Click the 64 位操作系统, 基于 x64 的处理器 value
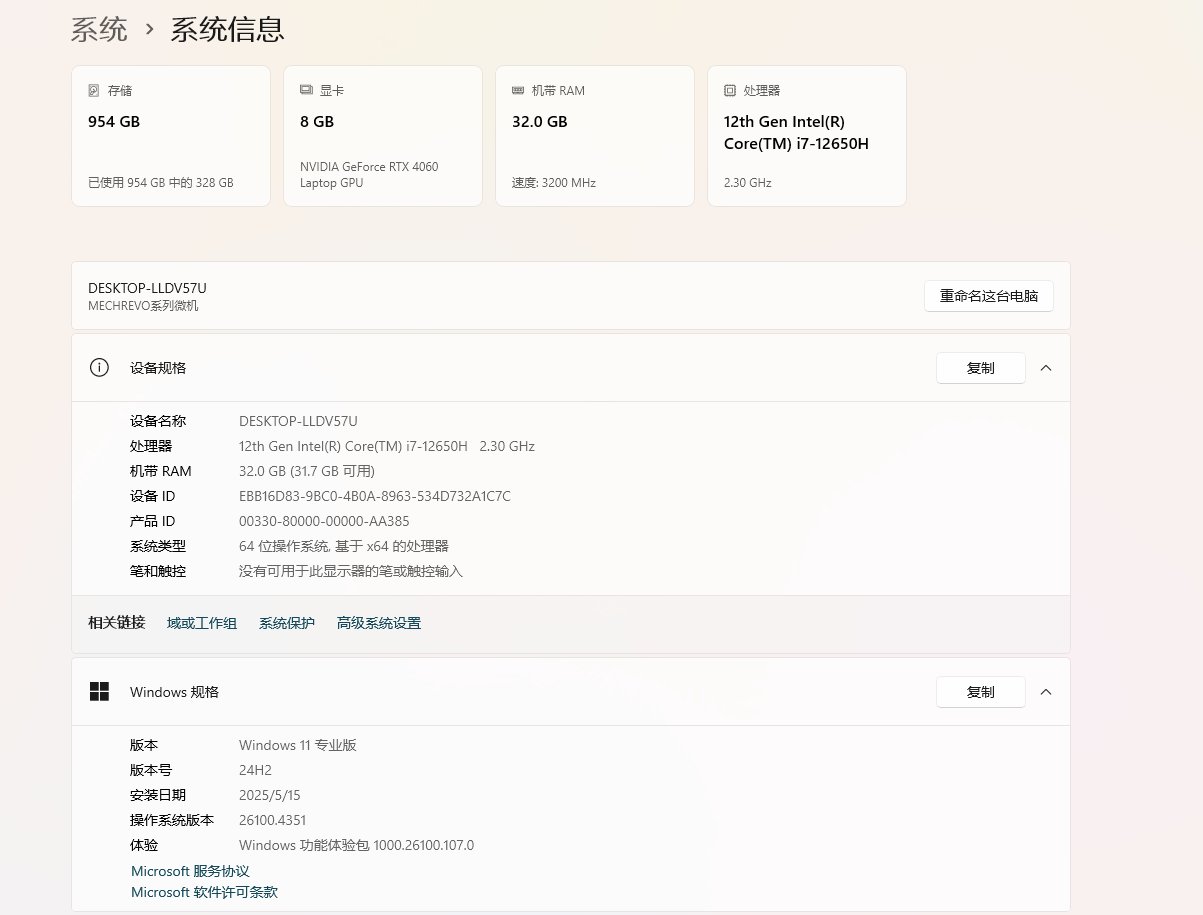1203x915 pixels. point(344,546)
